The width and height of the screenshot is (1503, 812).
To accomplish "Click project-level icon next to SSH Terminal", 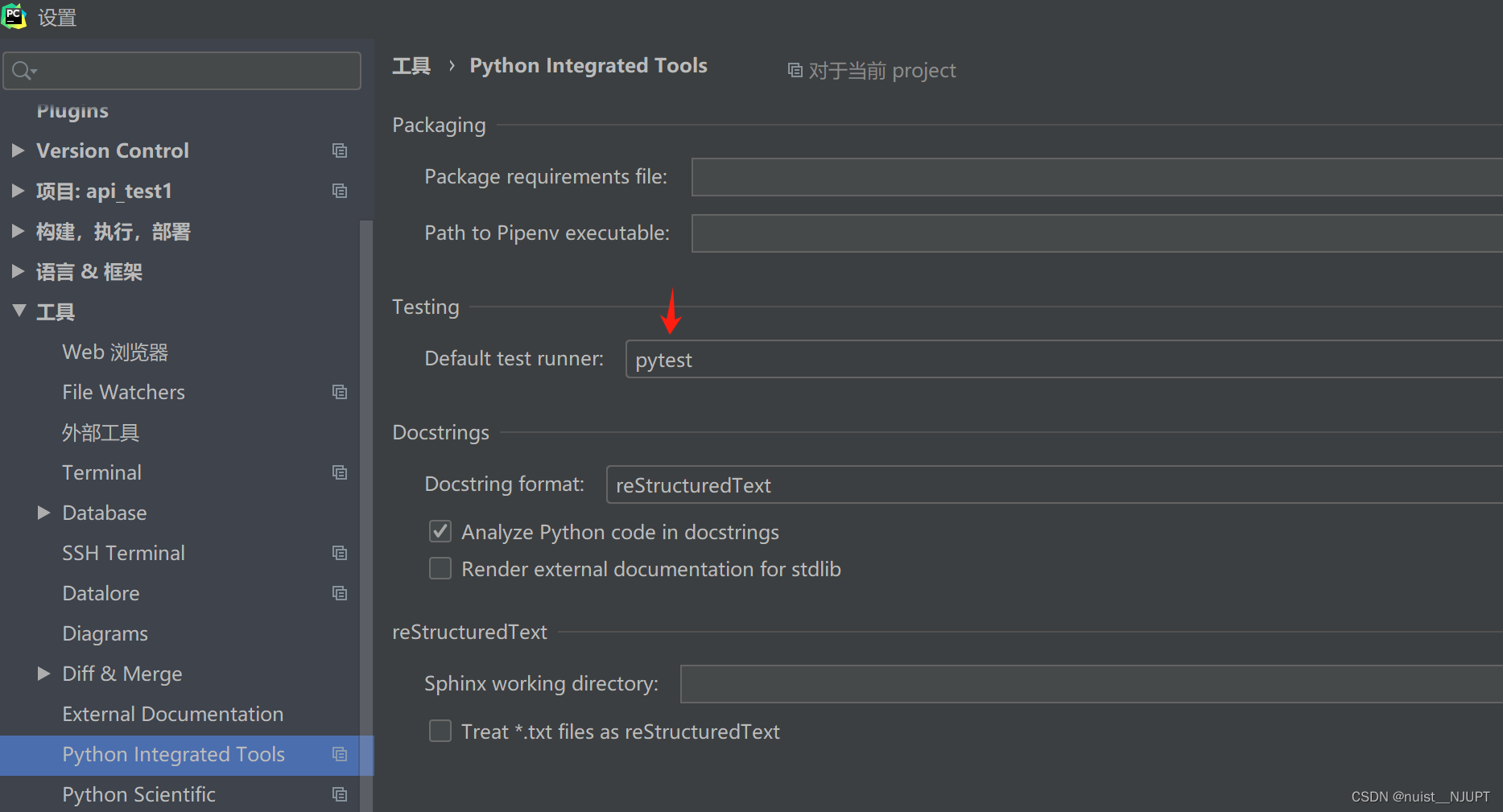I will [340, 553].
